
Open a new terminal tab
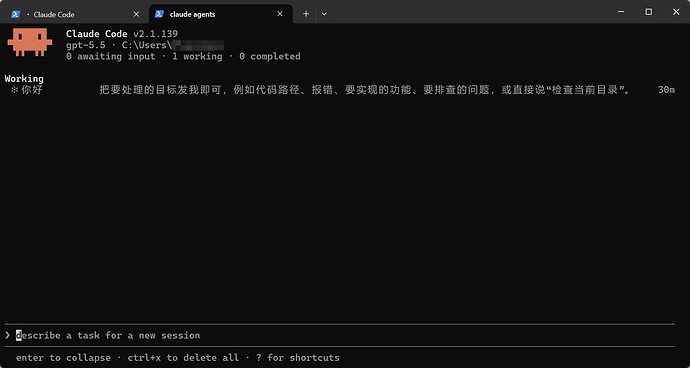coord(306,14)
